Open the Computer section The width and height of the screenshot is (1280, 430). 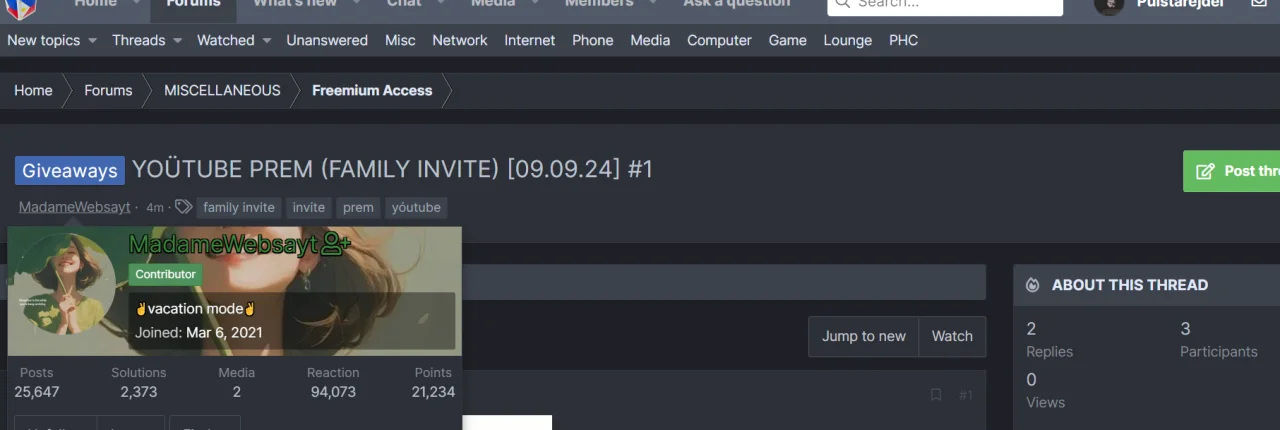[719, 40]
